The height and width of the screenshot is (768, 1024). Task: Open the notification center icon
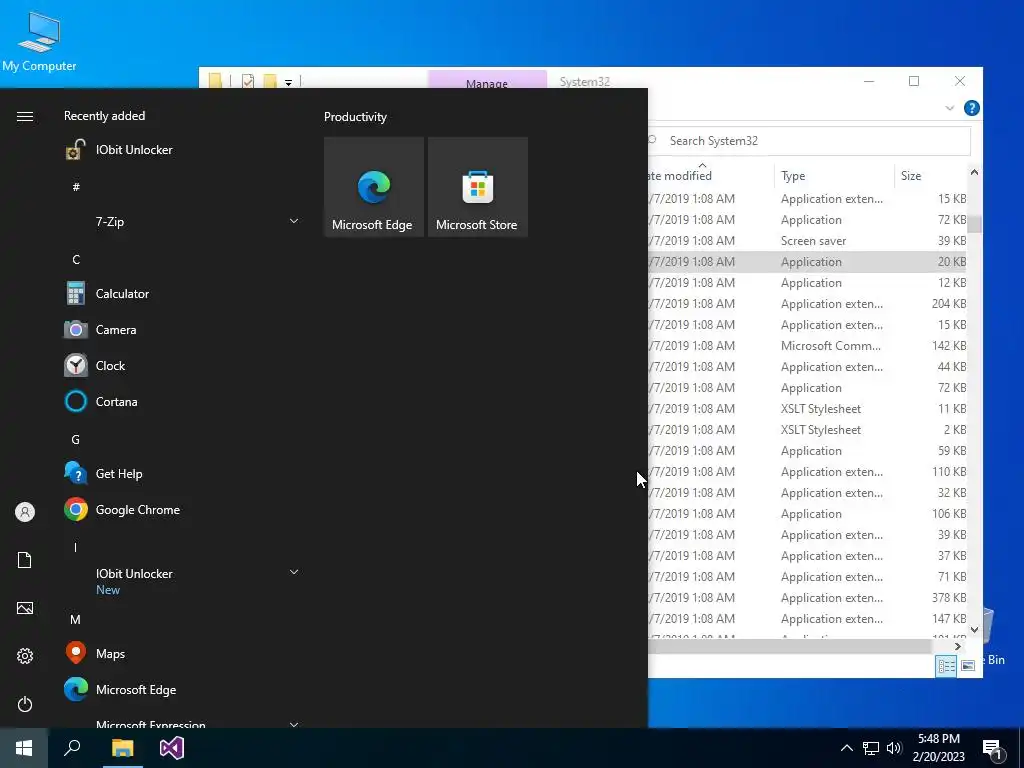click(x=993, y=748)
